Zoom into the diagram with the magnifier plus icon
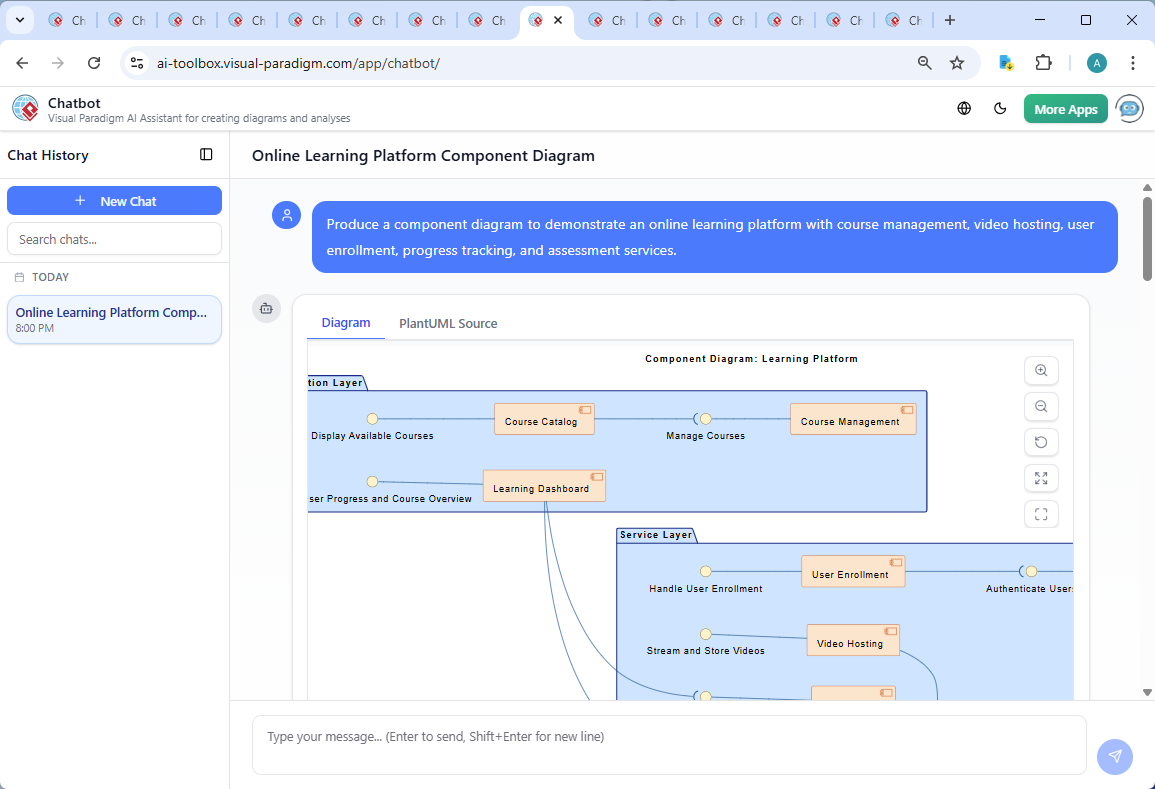 coord(1041,370)
